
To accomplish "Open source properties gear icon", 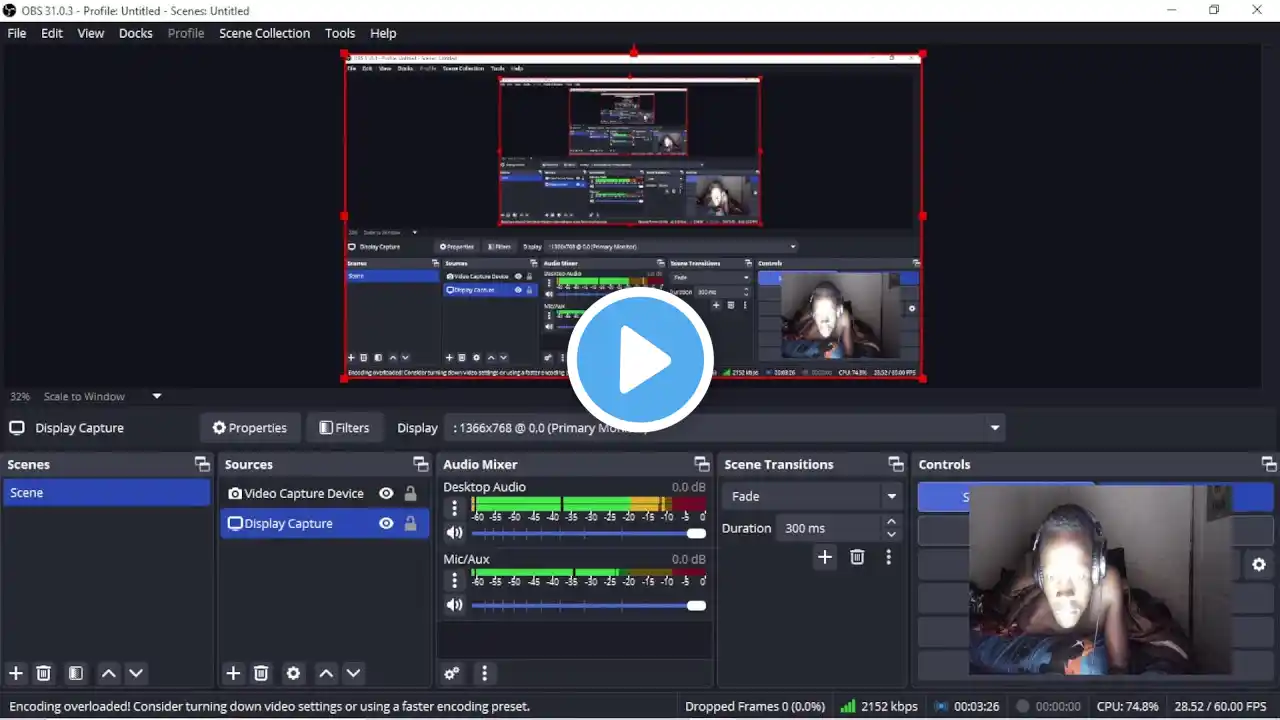I will click(x=293, y=674).
